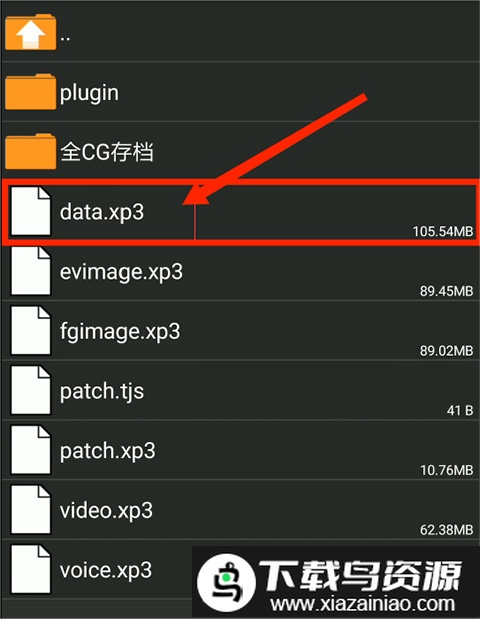Select the fgimage.xp3 file icon
The width and height of the screenshot is (480, 619).
click(x=31, y=330)
